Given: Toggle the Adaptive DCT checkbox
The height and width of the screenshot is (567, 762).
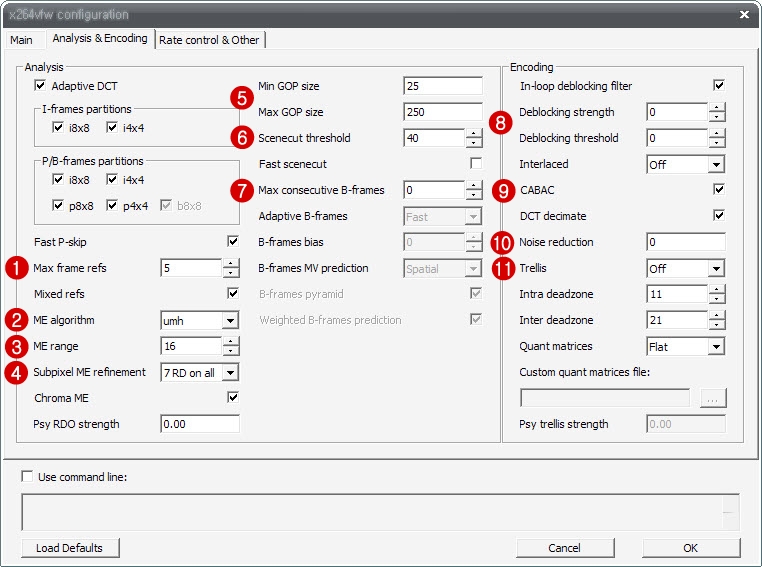Looking at the screenshot, I should (40, 86).
